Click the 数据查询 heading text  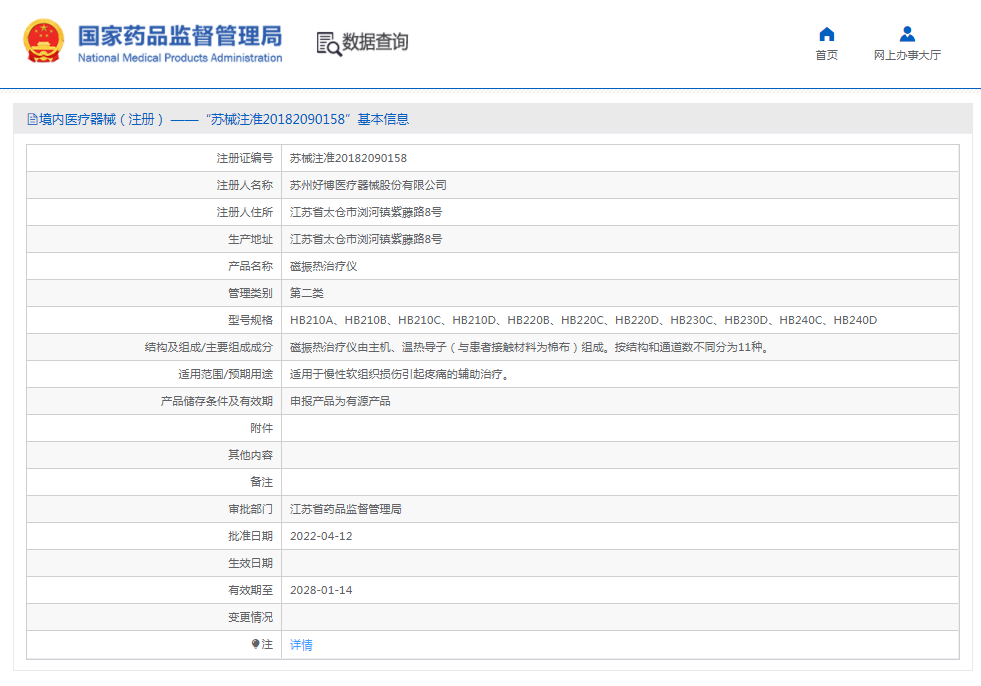point(375,42)
